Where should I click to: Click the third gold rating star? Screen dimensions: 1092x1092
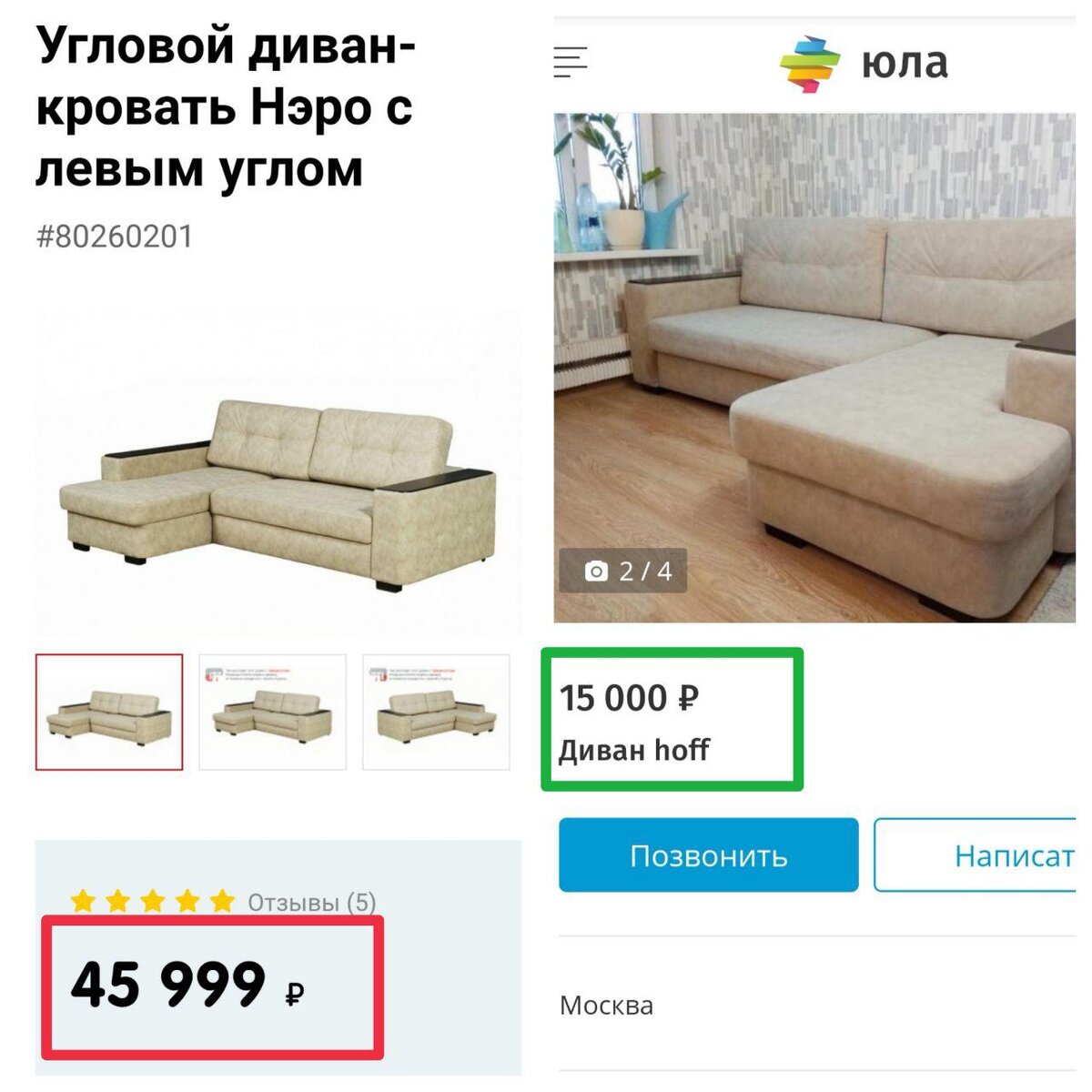(152, 902)
